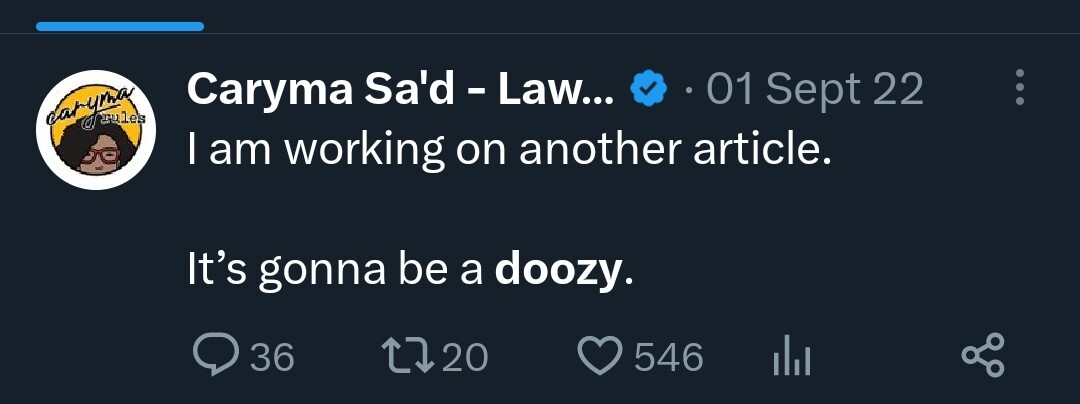
Task: Click the text "It's gonna be a"
Action: point(336,271)
